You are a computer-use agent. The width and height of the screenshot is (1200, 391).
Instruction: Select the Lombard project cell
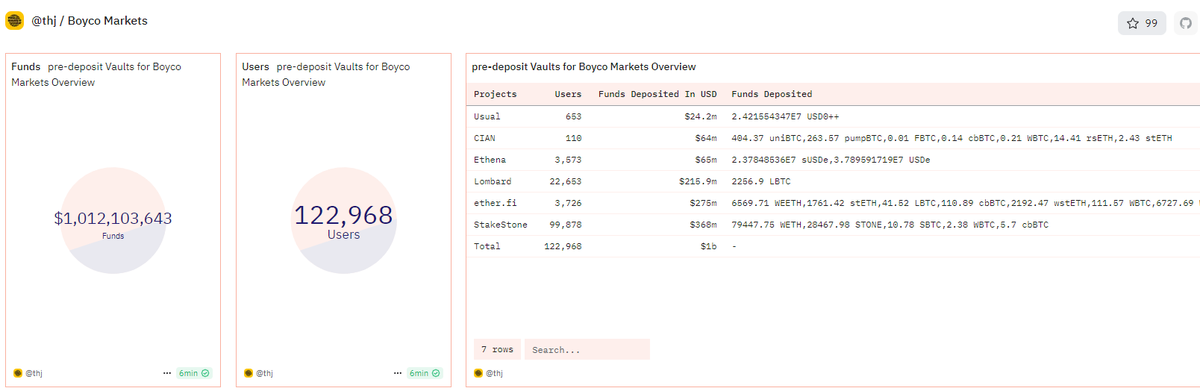coord(492,182)
